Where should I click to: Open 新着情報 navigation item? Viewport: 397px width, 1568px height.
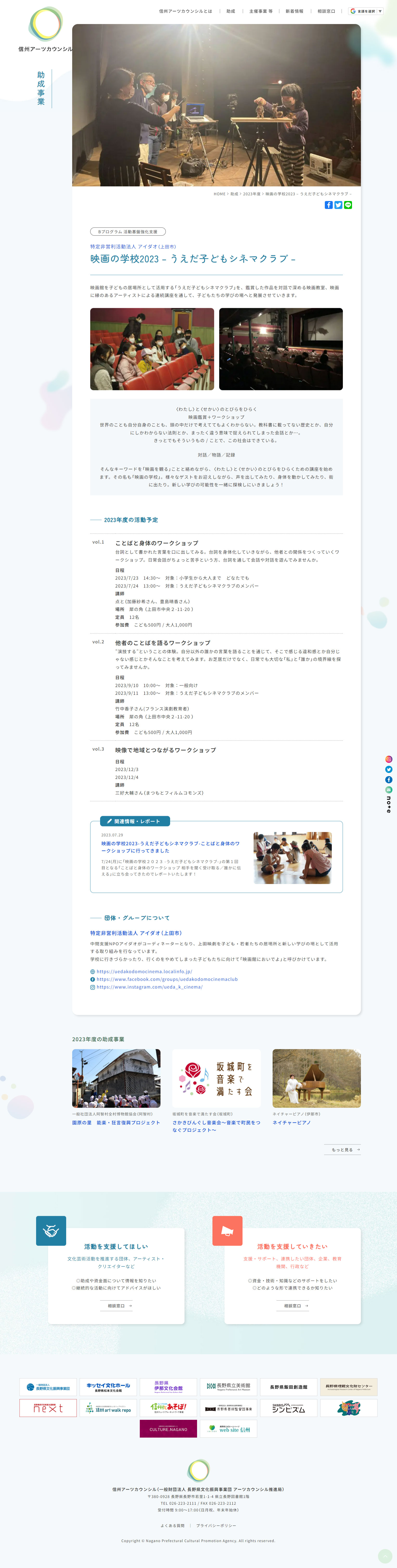click(x=295, y=11)
